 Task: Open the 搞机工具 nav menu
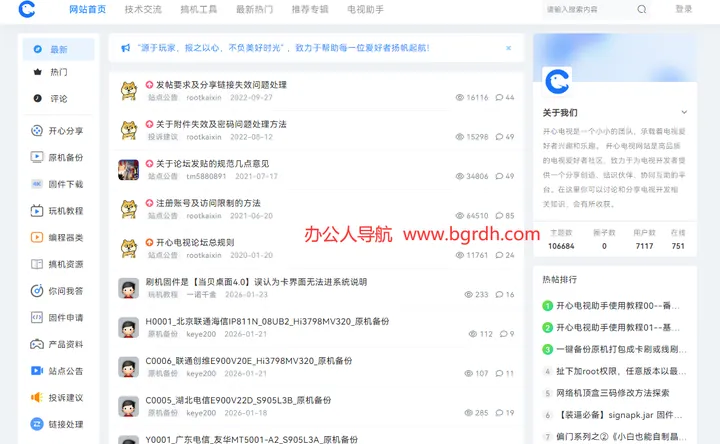coord(199,9)
